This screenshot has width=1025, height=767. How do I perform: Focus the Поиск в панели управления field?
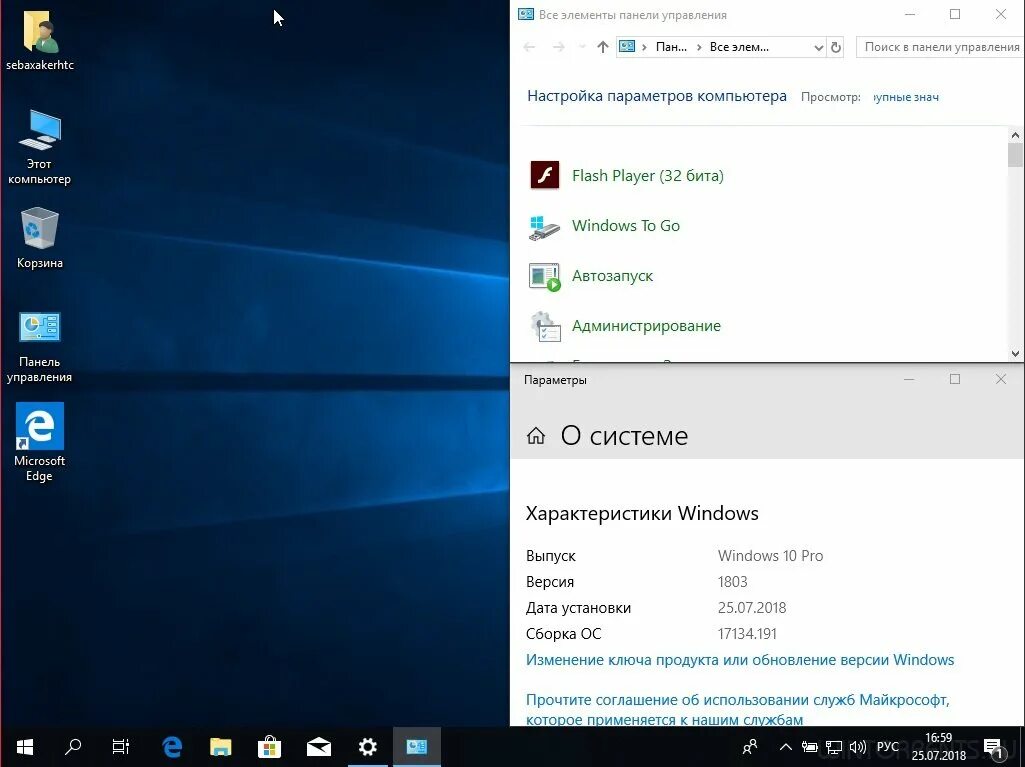940,47
